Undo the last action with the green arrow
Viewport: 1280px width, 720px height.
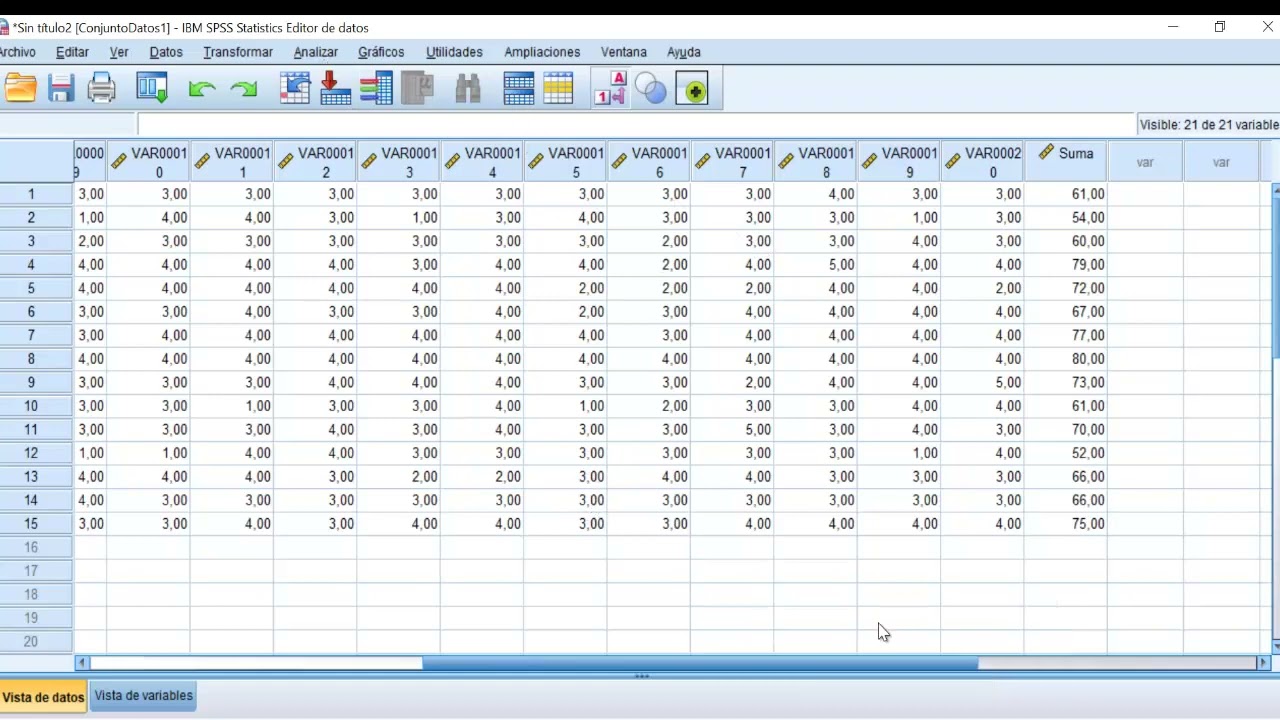tap(202, 89)
